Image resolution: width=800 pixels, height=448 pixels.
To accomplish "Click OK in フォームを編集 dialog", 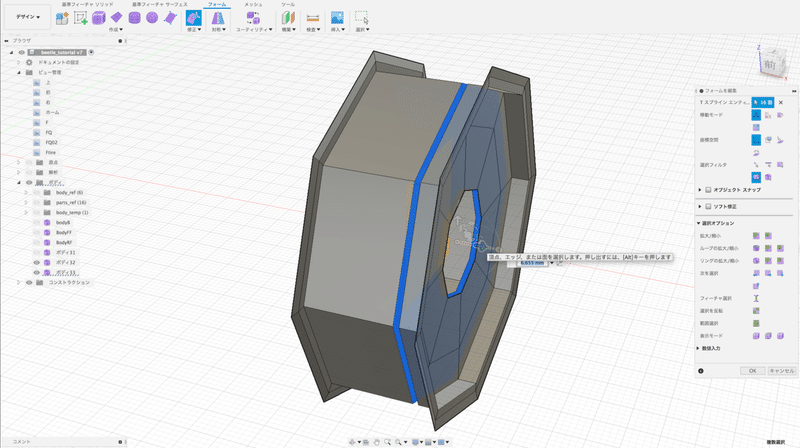I will [753, 371].
